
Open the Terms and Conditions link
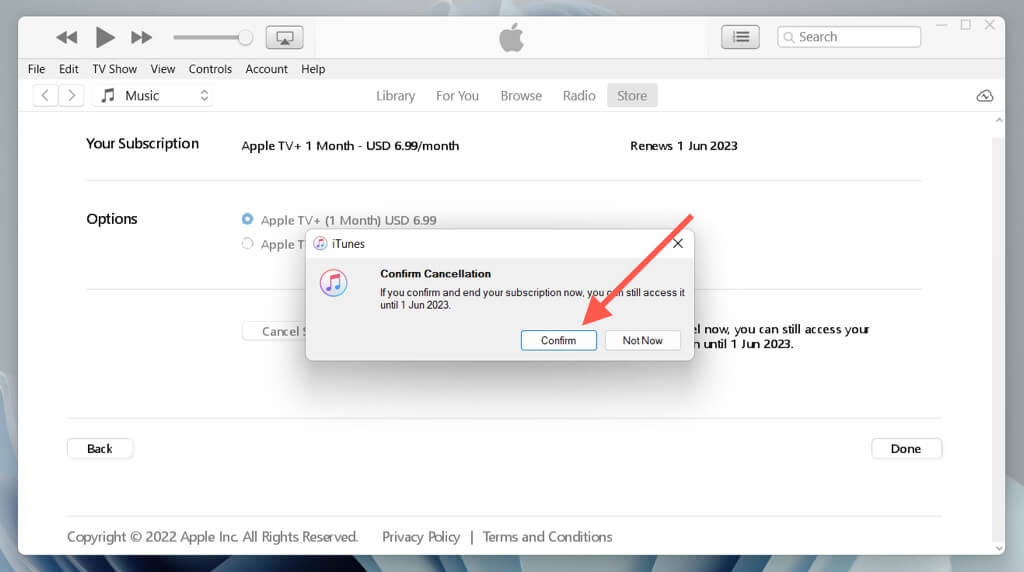(x=547, y=537)
